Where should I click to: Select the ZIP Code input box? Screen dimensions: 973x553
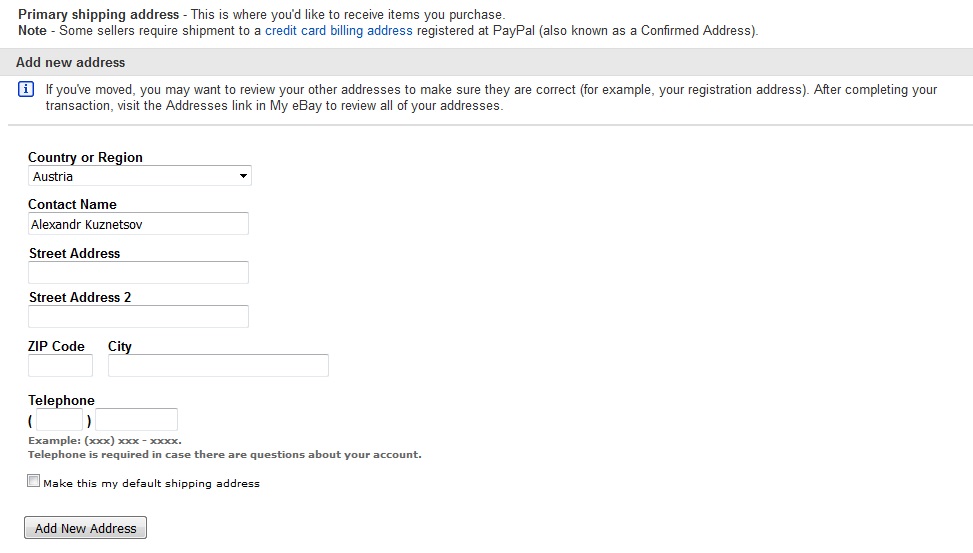tap(60, 366)
